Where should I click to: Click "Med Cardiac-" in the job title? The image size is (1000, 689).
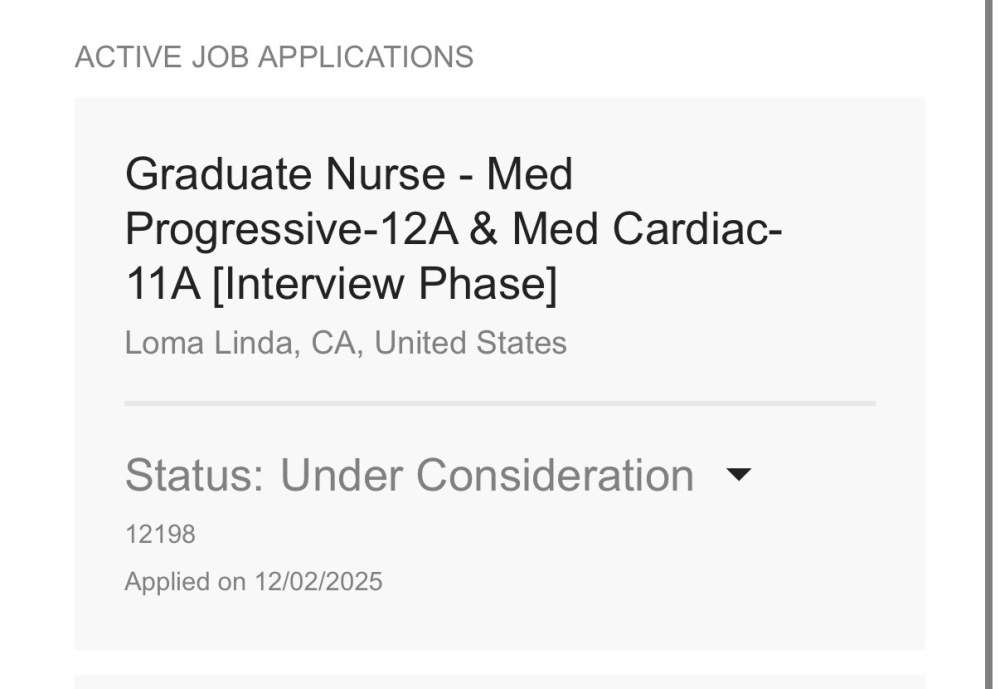click(647, 230)
